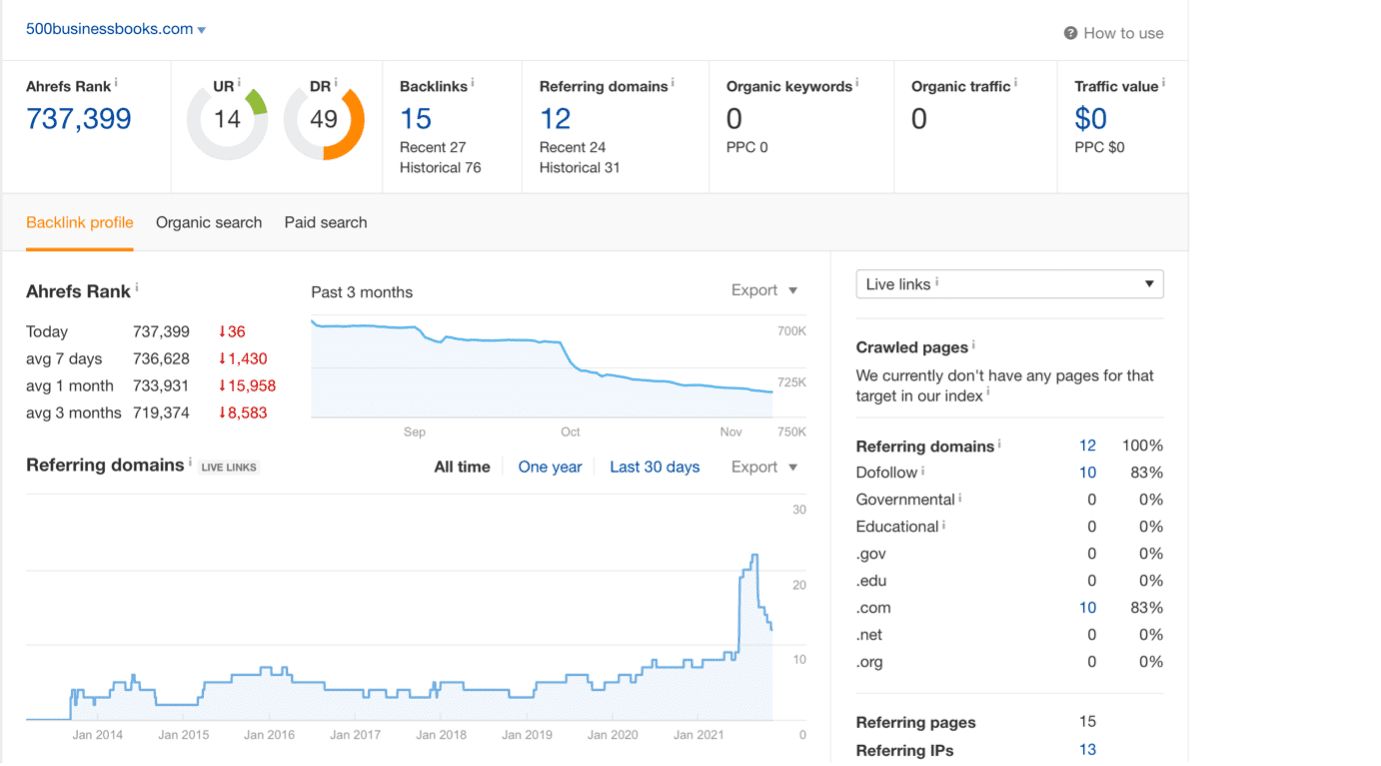Click the info icon beside Dofollow
This screenshot has width=1381, height=766.
click(x=923, y=471)
